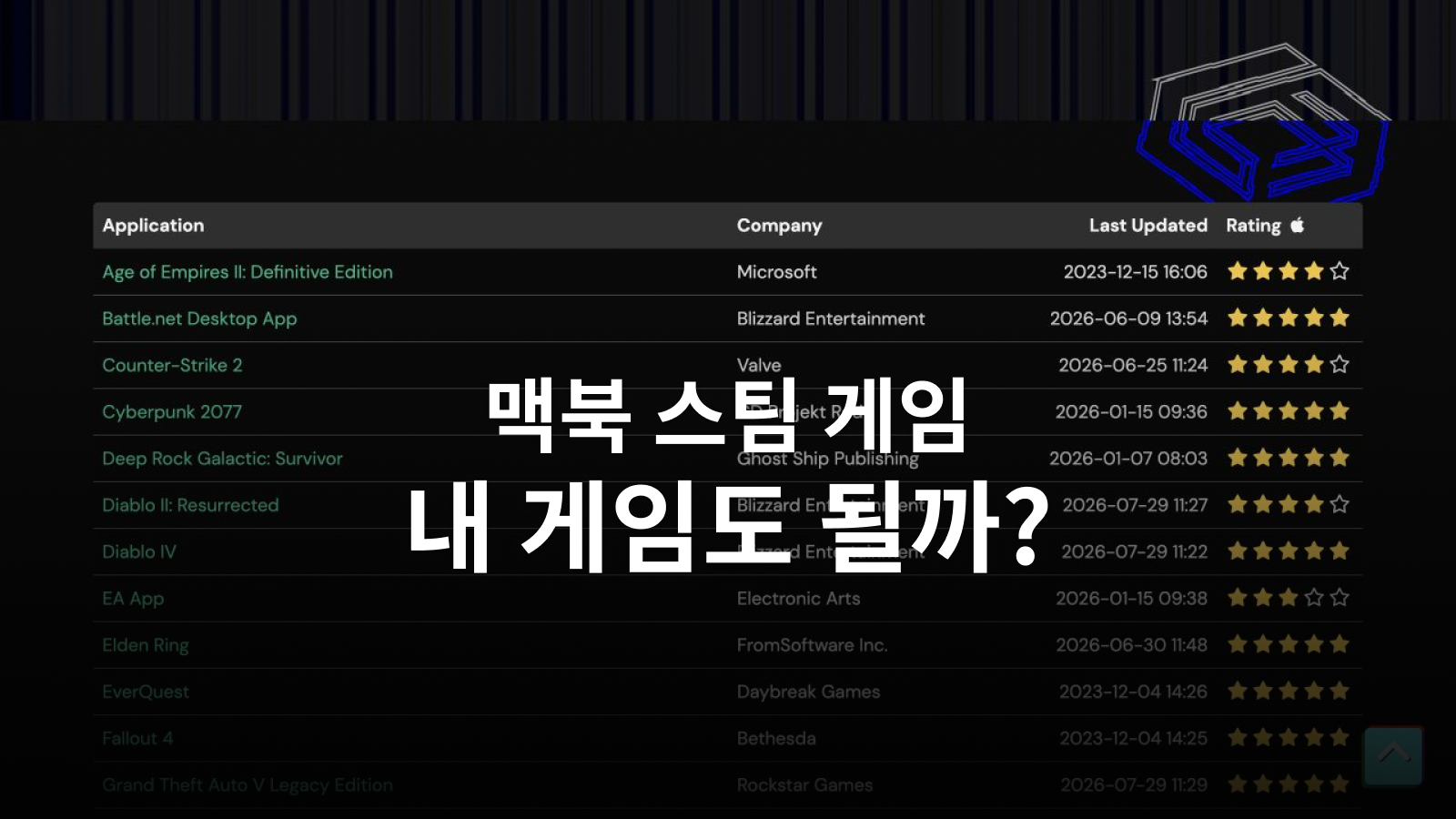
Task: Open the Fallout 4 link
Action: [x=137, y=738]
